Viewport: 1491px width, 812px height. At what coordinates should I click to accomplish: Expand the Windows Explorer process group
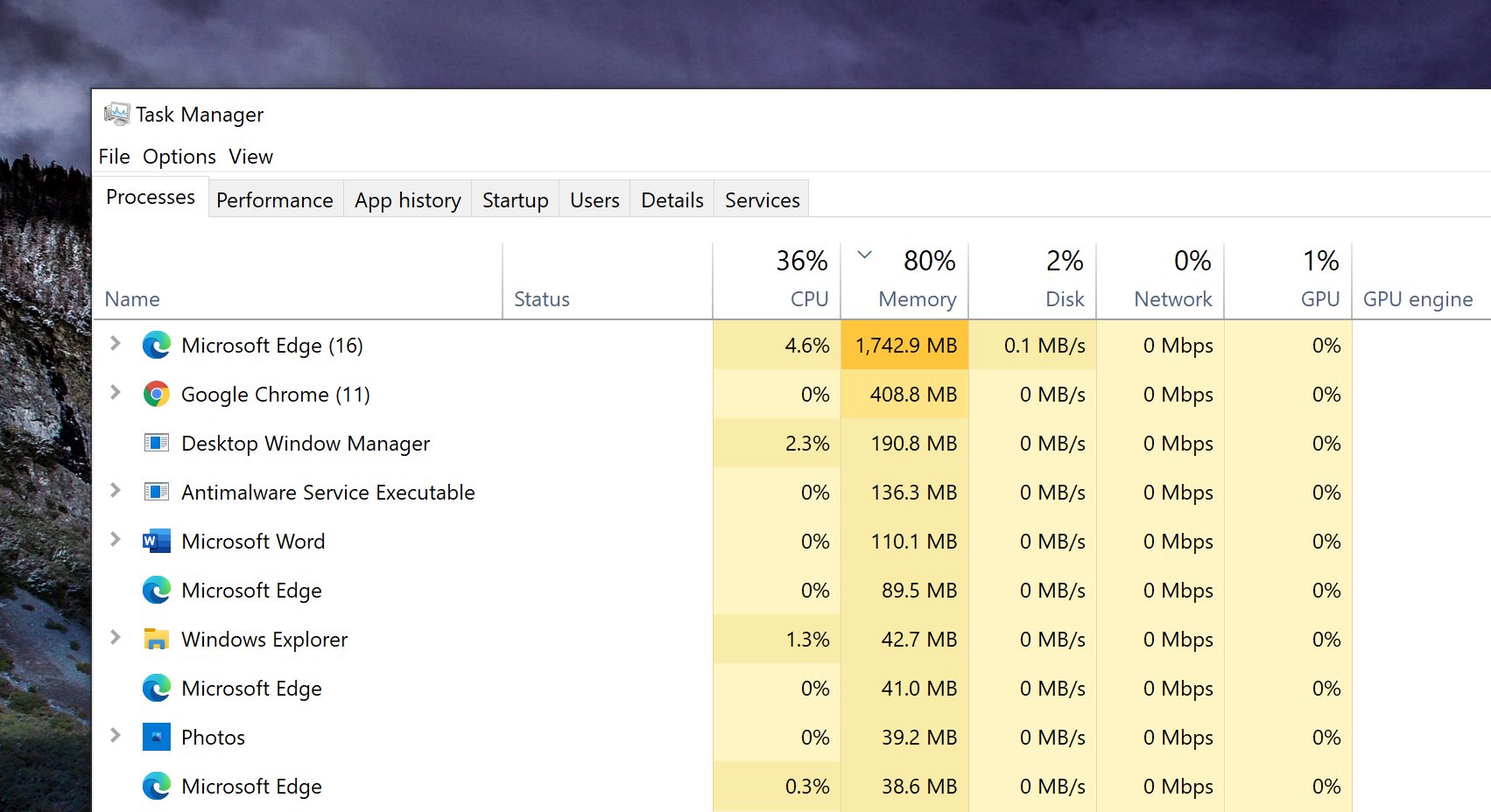(x=115, y=638)
